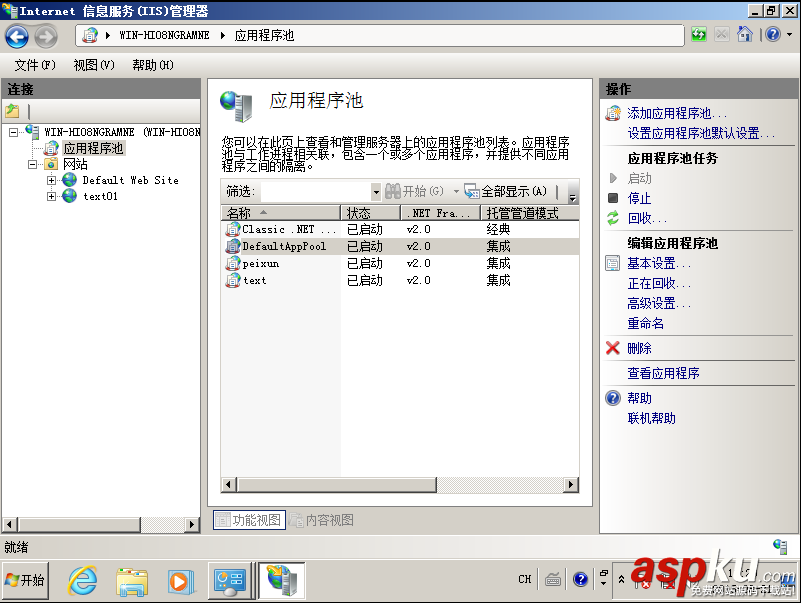
Task: Open the dropdown arrow beside the top Help icon
Action: tap(789, 35)
